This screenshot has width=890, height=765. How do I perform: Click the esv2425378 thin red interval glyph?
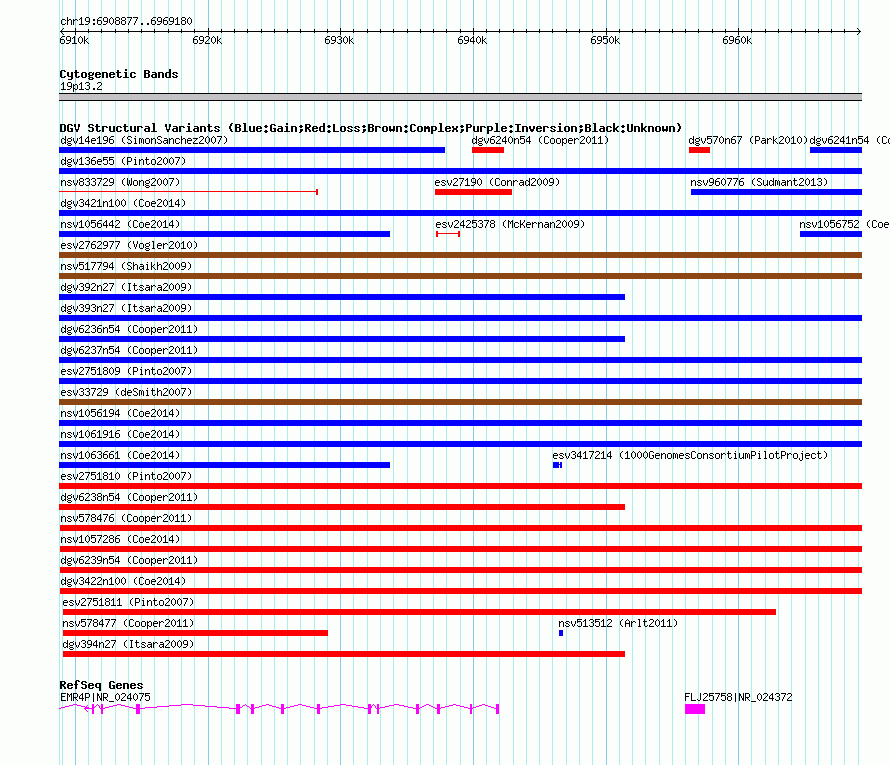click(x=448, y=234)
